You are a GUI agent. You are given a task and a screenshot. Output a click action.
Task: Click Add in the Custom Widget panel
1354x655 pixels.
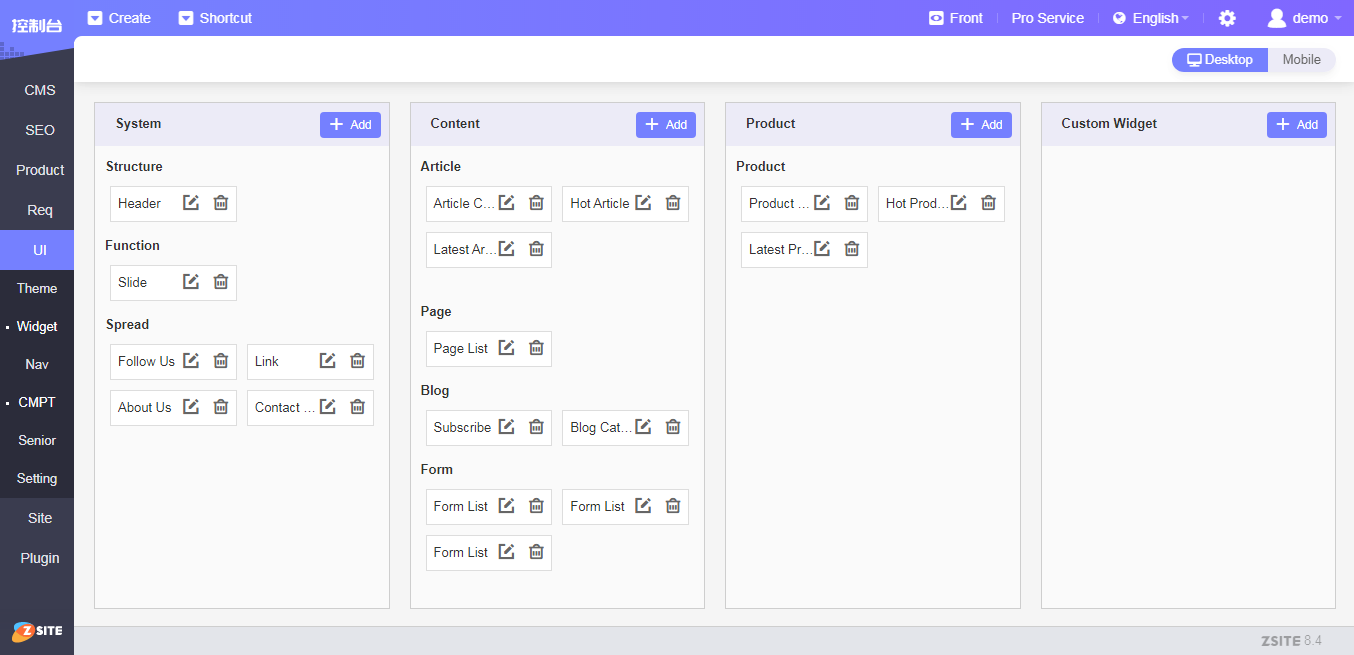[x=1296, y=125]
